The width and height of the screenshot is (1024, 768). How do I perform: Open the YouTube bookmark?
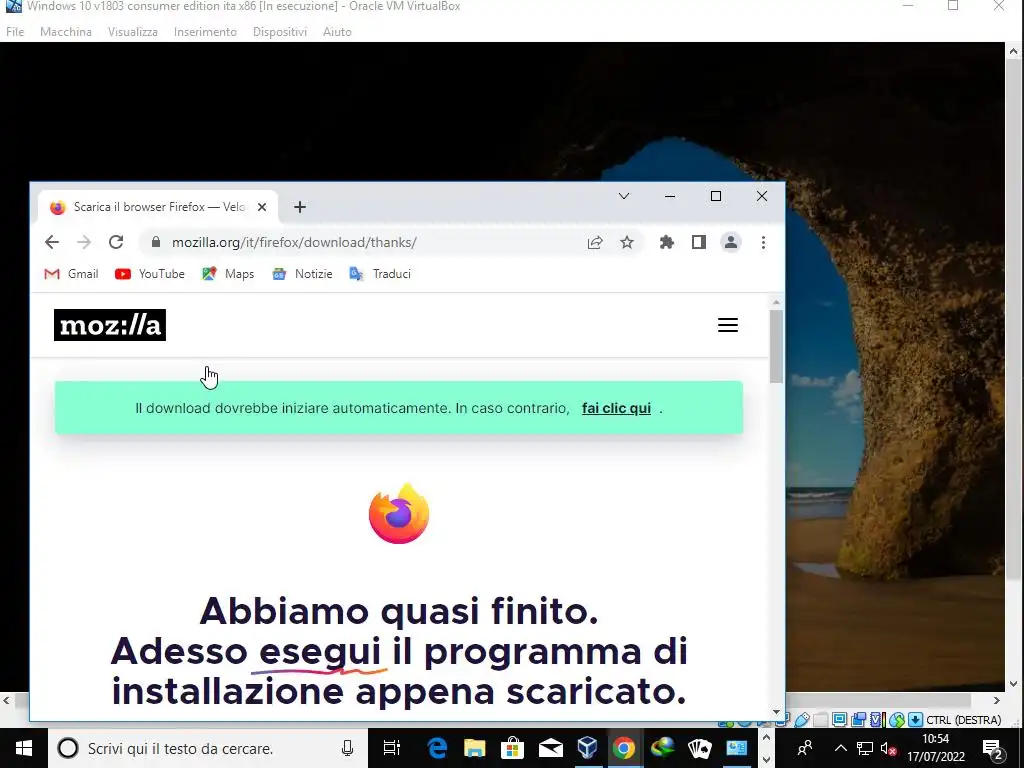[150, 274]
